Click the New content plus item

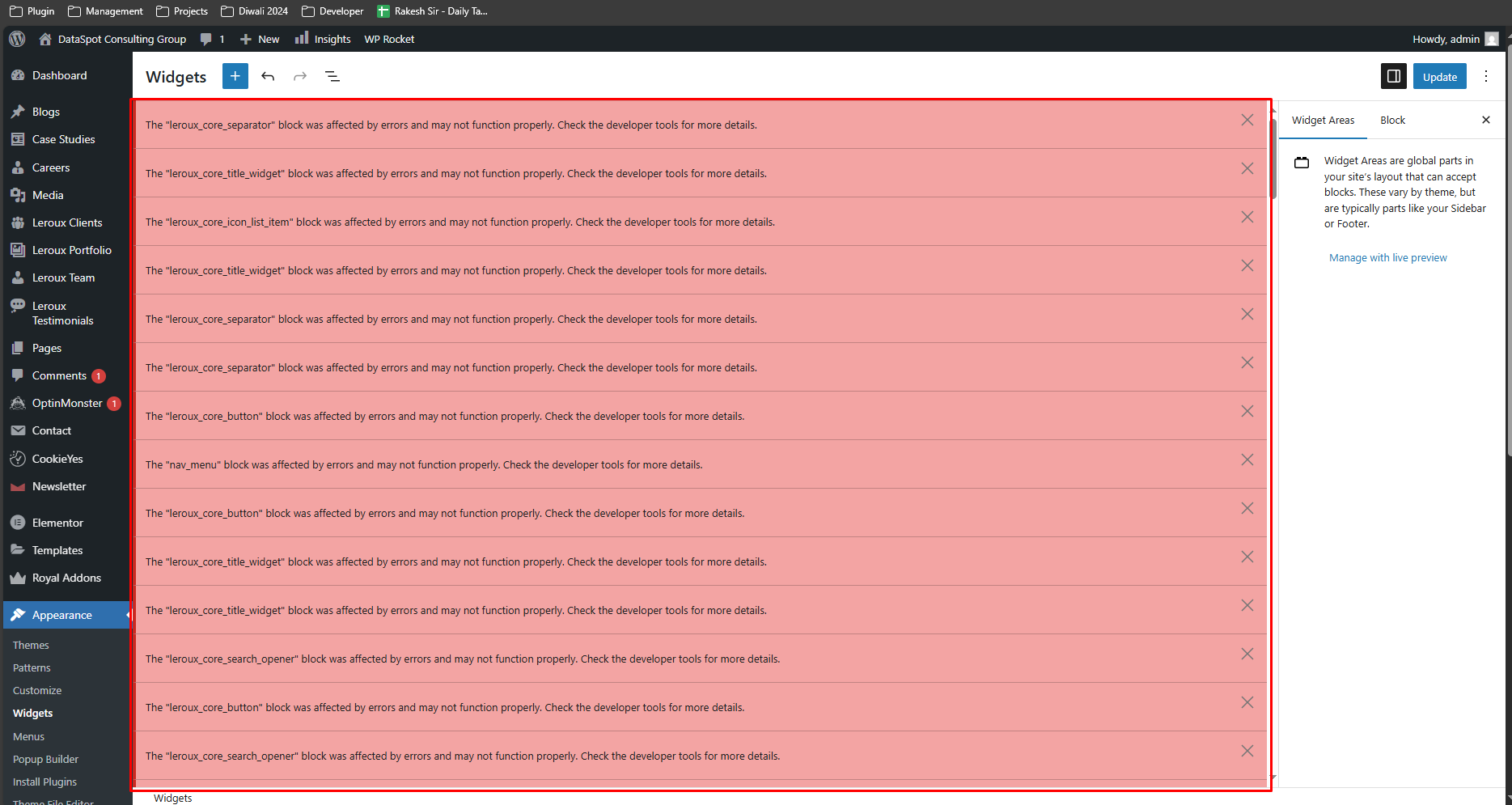(x=260, y=39)
